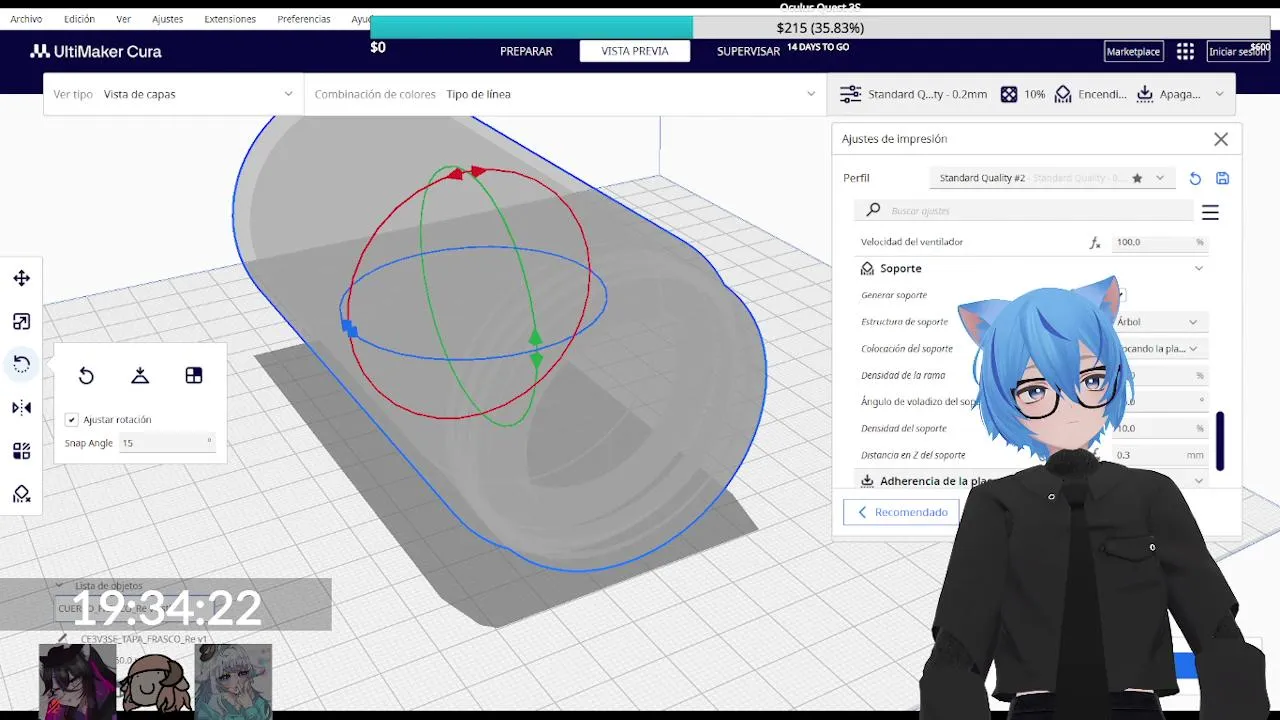Click the Select face to align icon
1280x720 pixels.
pyautogui.click(x=194, y=375)
